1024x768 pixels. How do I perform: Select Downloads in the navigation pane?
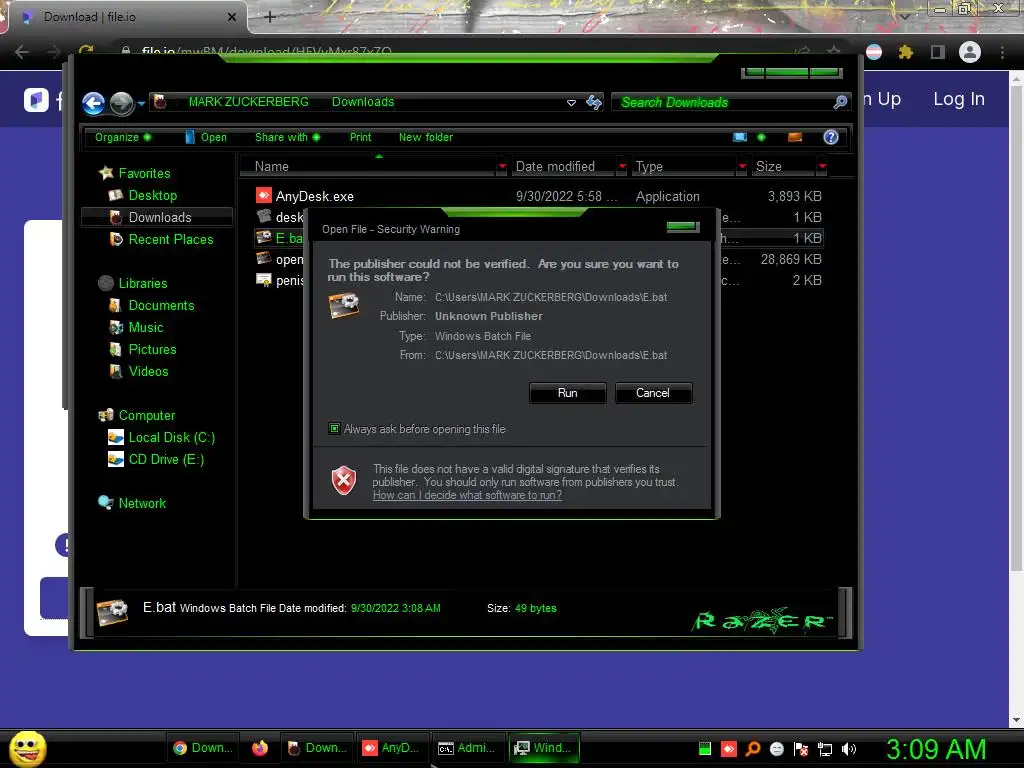(157, 217)
